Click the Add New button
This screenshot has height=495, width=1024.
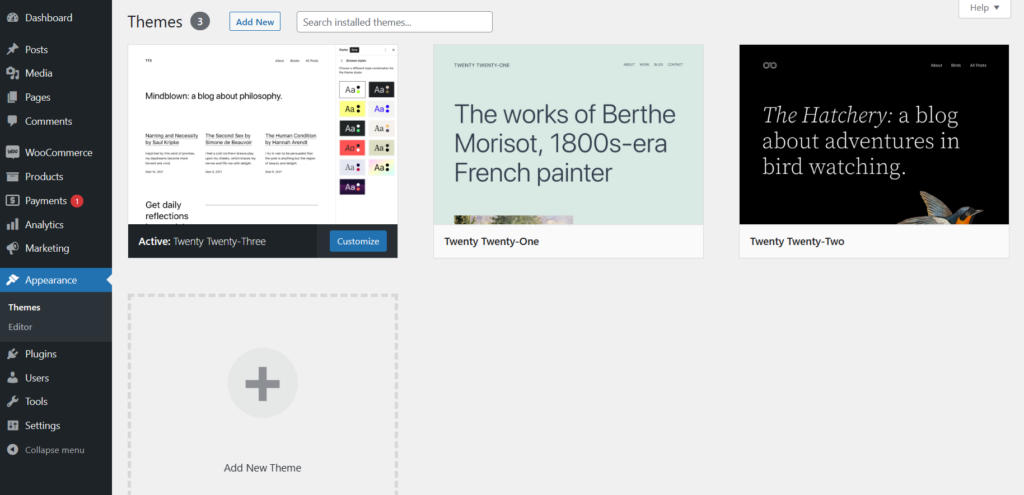[255, 22]
